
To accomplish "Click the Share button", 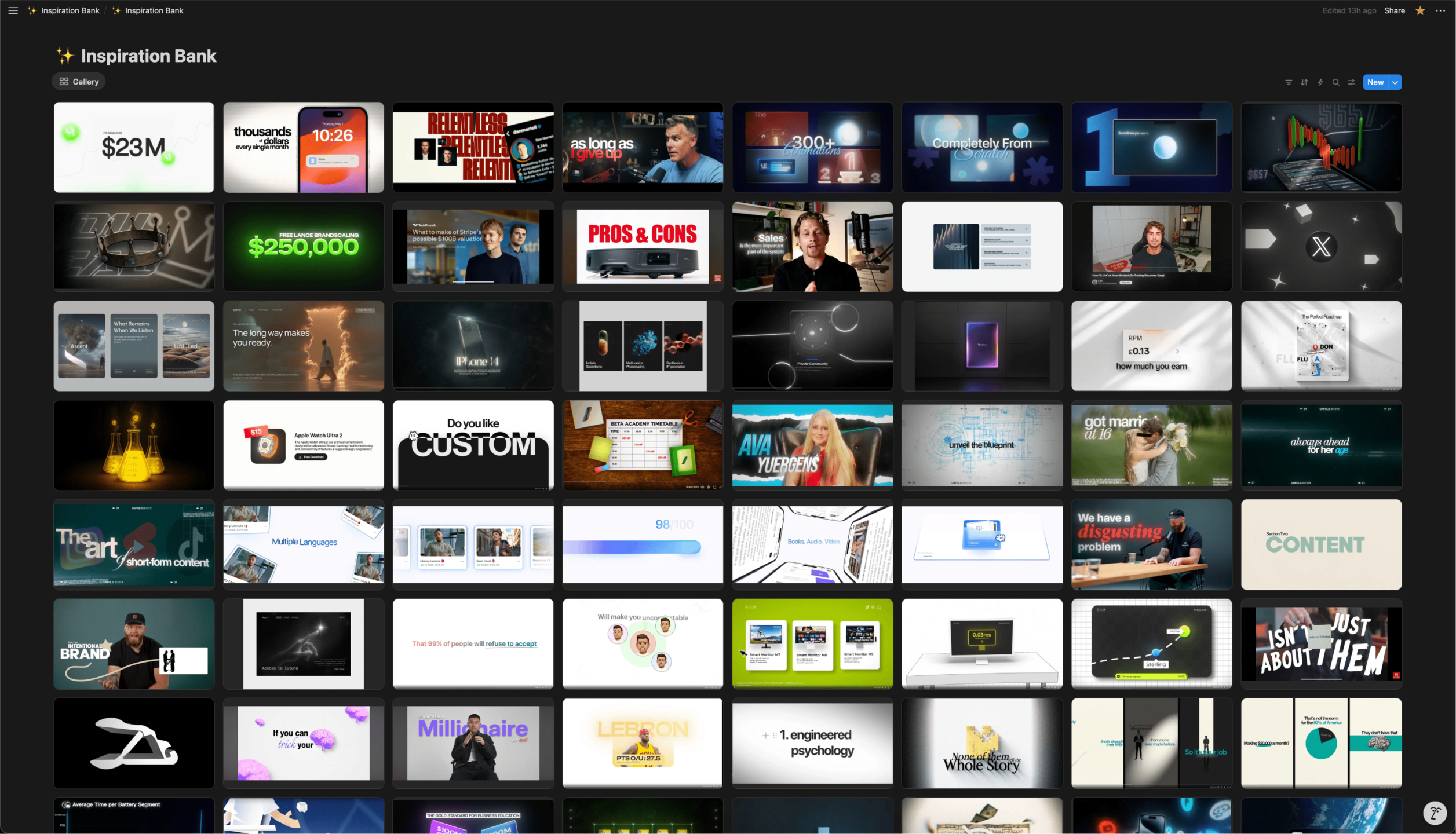I will 1395,10.
